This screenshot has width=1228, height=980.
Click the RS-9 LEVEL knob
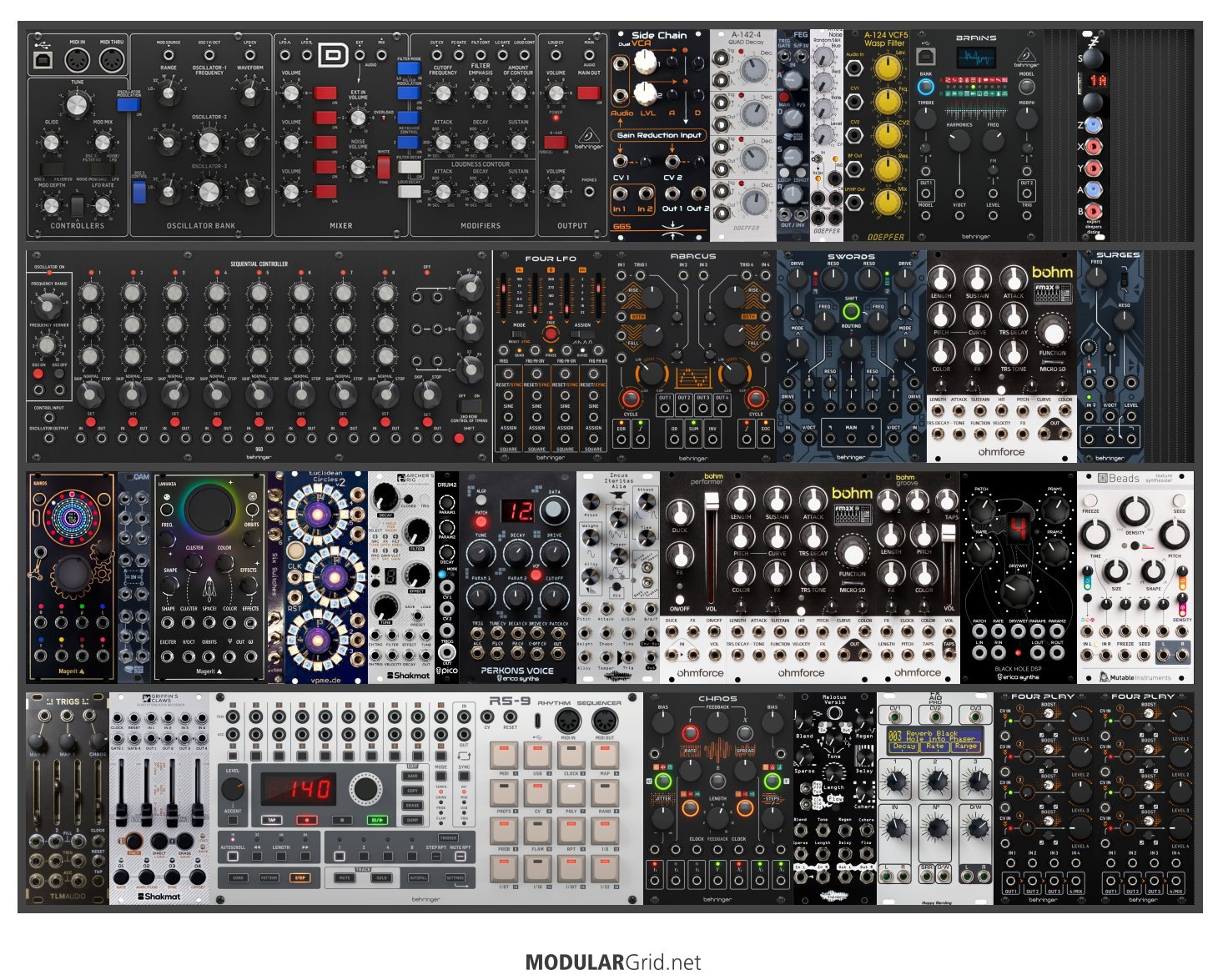pyautogui.click(x=233, y=789)
